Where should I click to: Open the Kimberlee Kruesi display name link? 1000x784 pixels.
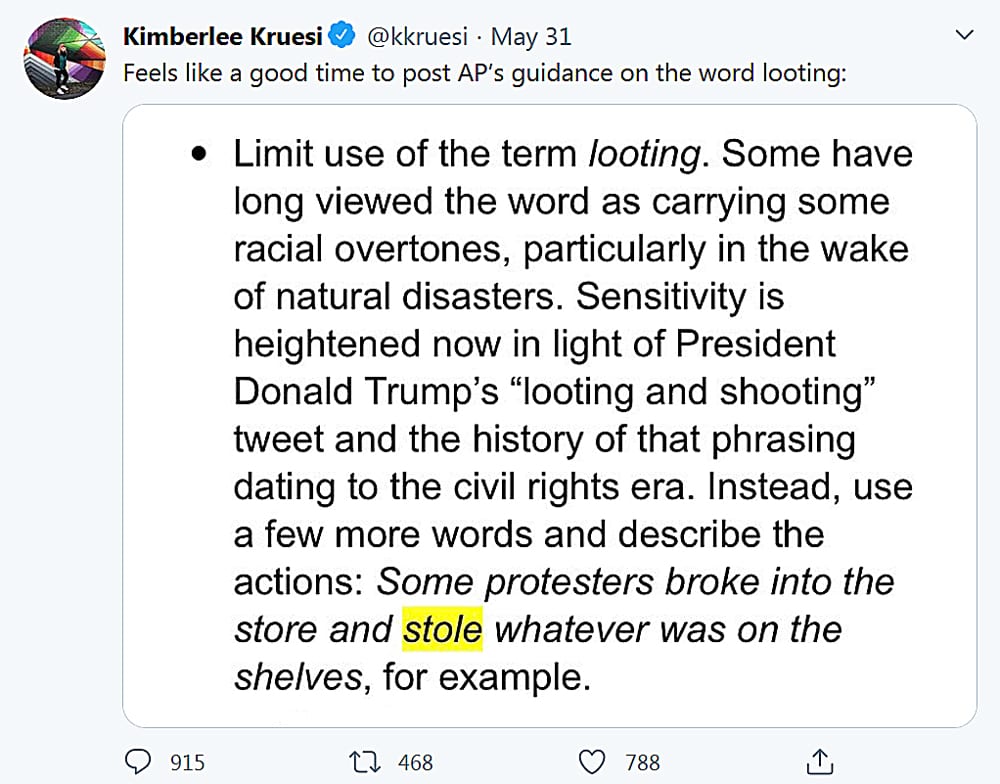tap(223, 37)
